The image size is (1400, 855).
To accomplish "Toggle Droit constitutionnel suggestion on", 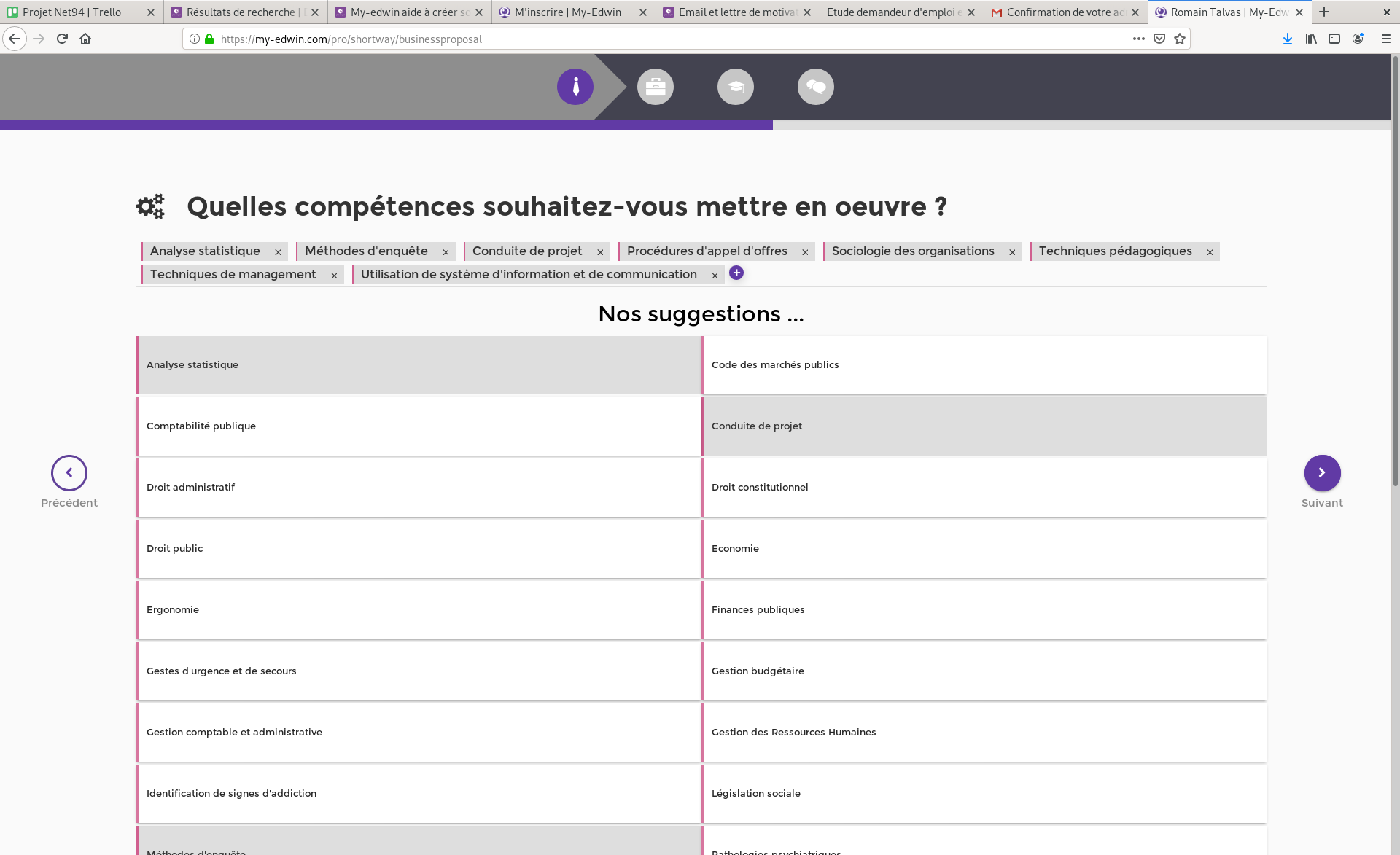I will pyautogui.click(x=984, y=488).
